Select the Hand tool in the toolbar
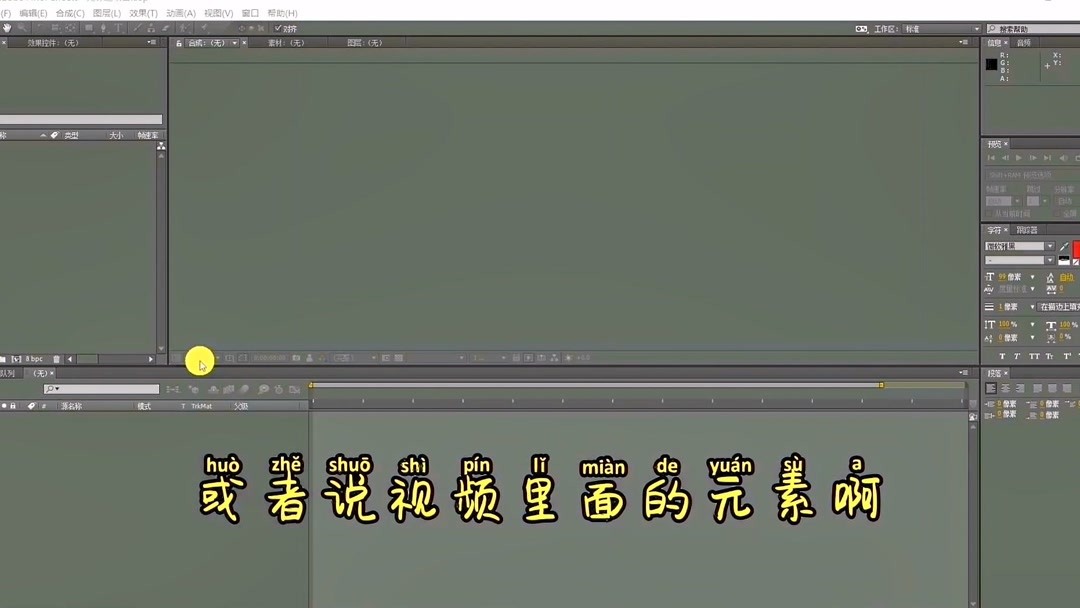 tap(8, 28)
